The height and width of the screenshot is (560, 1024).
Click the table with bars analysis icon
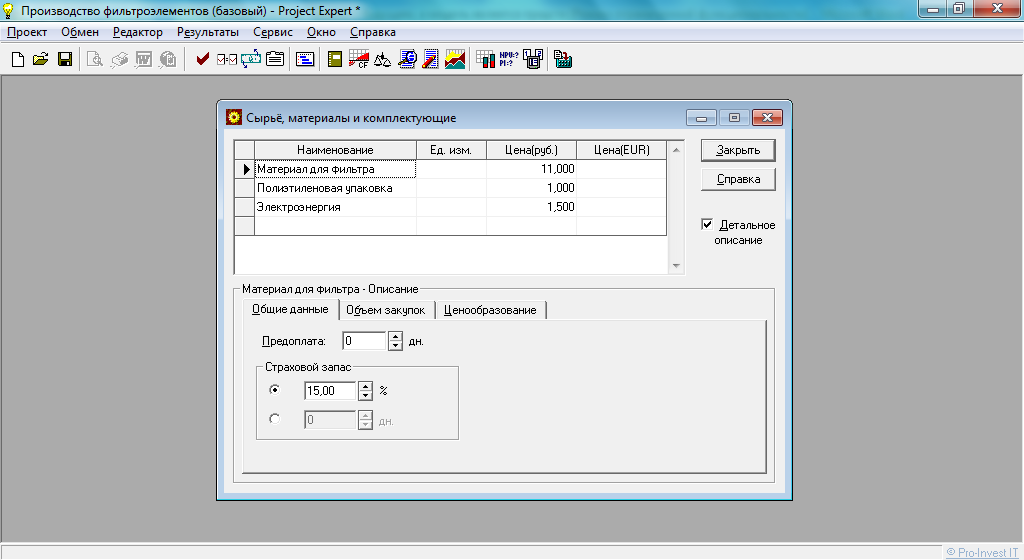click(x=485, y=59)
